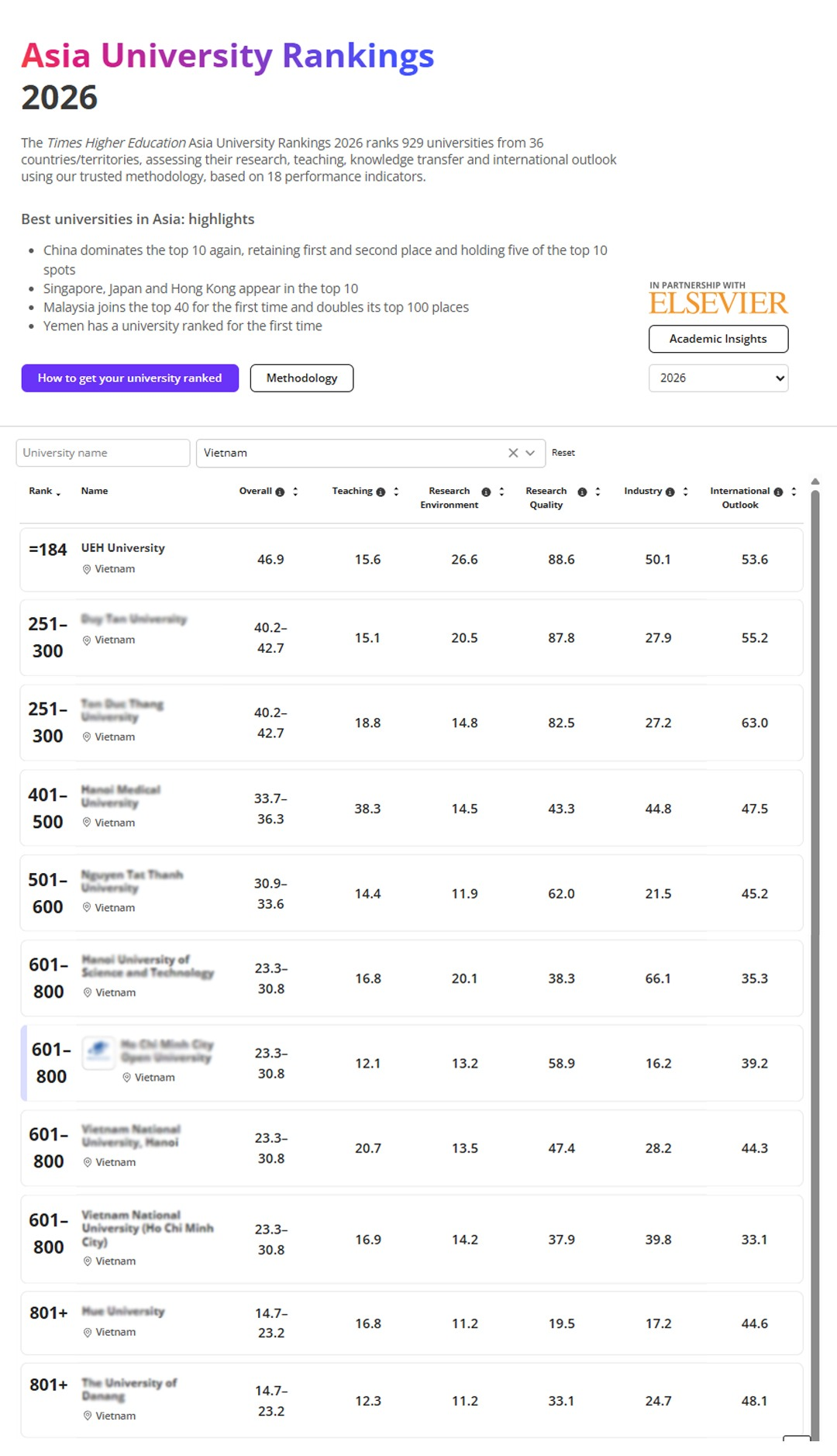Open info tooltip for Research Environment

(x=486, y=492)
